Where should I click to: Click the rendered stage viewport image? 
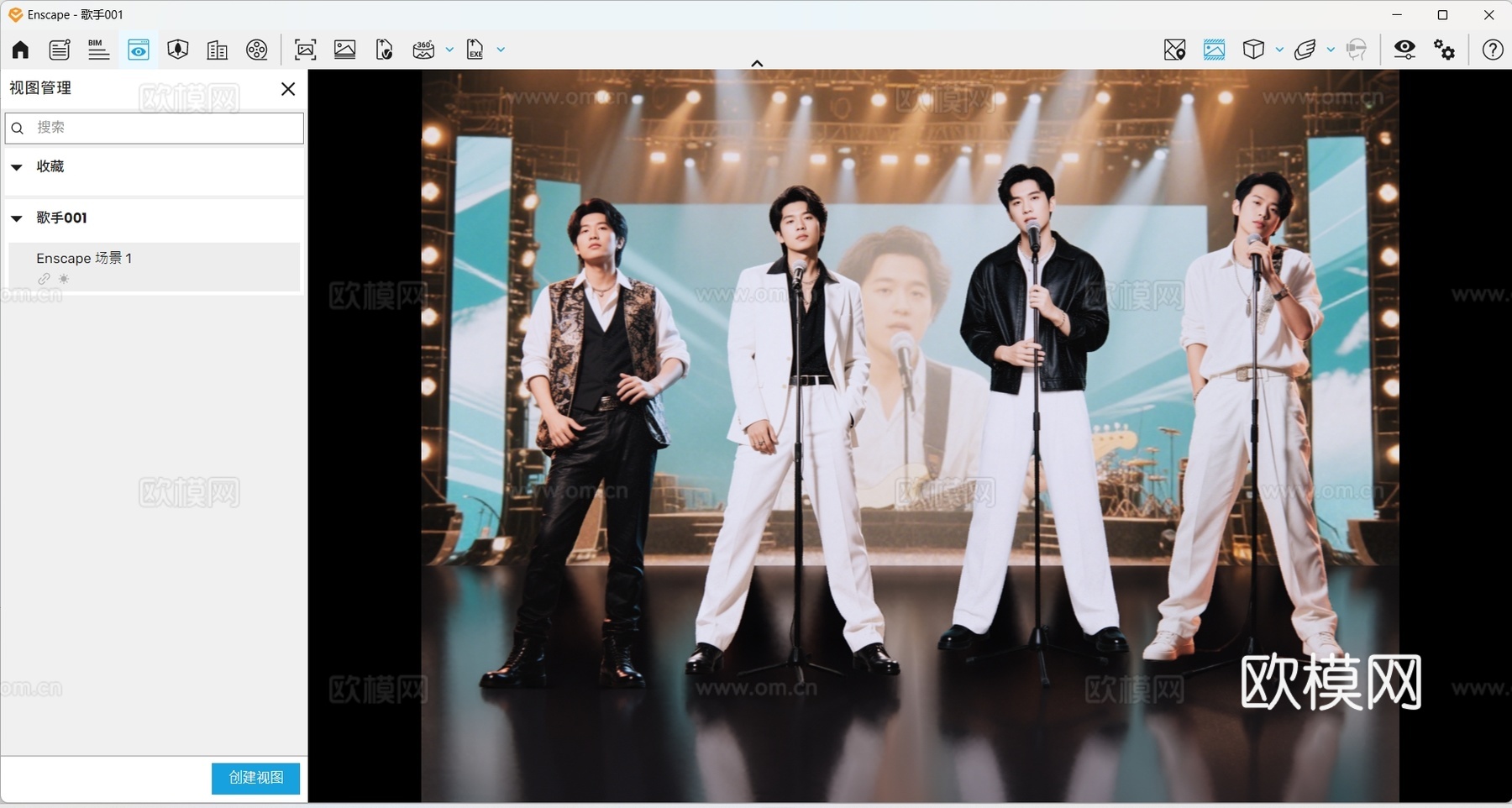(910, 435)
